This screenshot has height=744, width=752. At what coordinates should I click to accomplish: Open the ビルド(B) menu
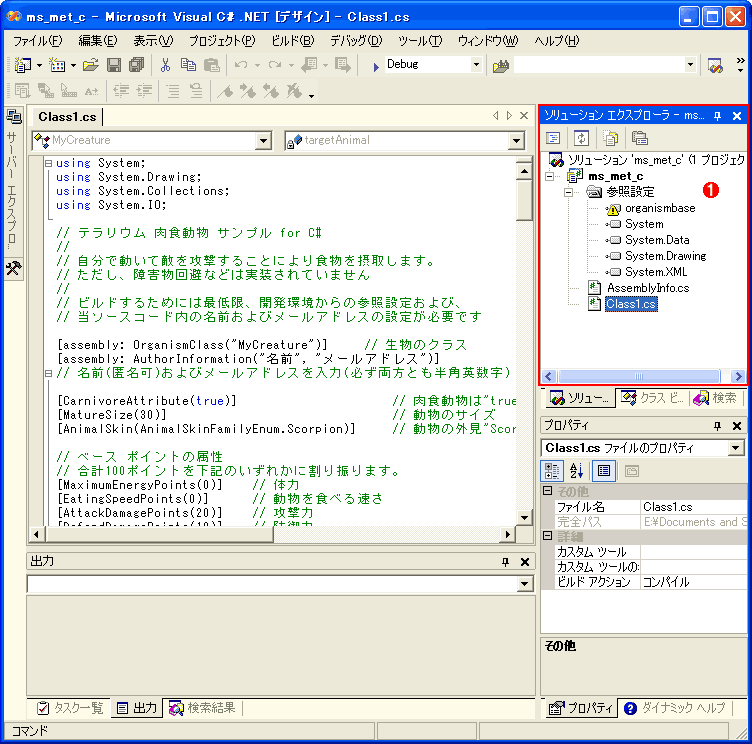(293, 41)
